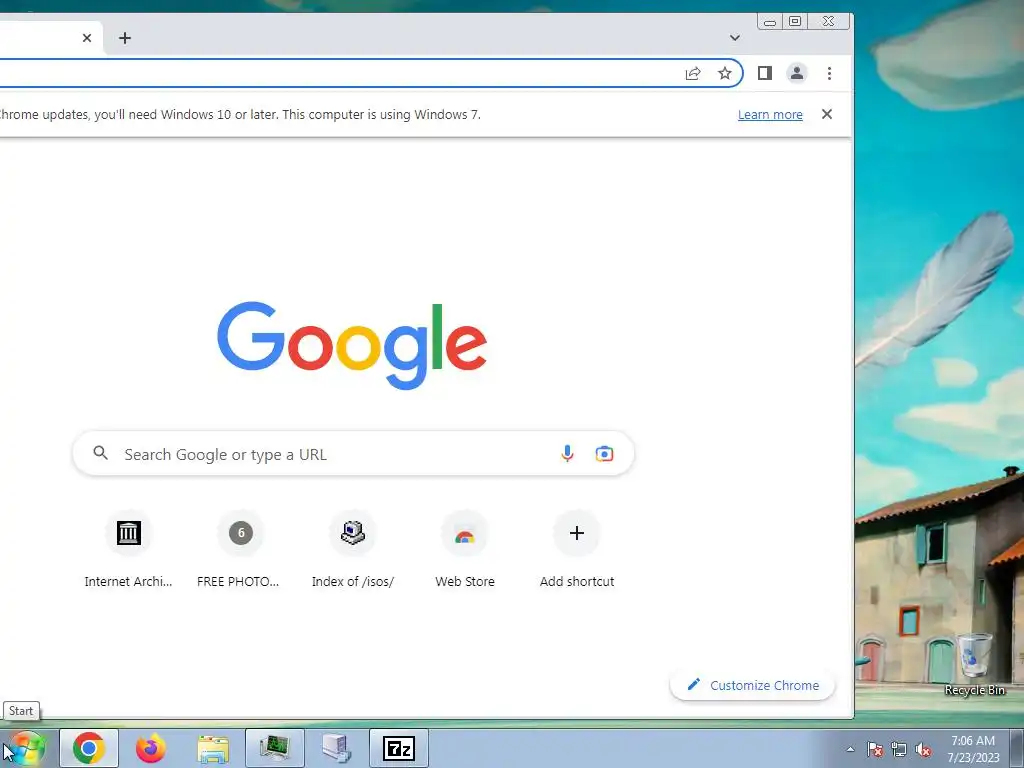The image size is (1024, 768).
Task: Dismiss the Windows 7 update infobar
Action: (827, 114)
